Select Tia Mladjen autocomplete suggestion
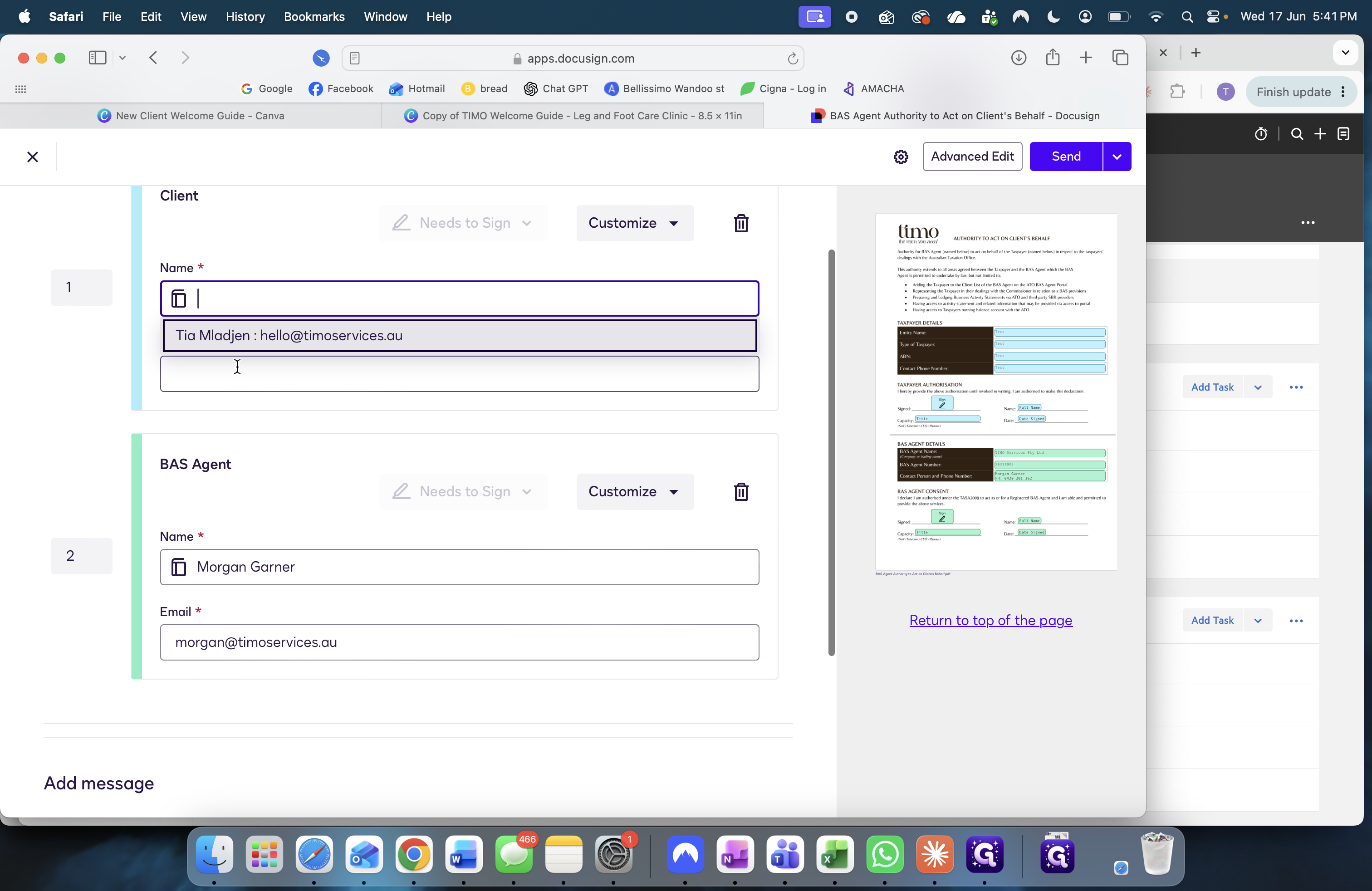 [460, 335]
